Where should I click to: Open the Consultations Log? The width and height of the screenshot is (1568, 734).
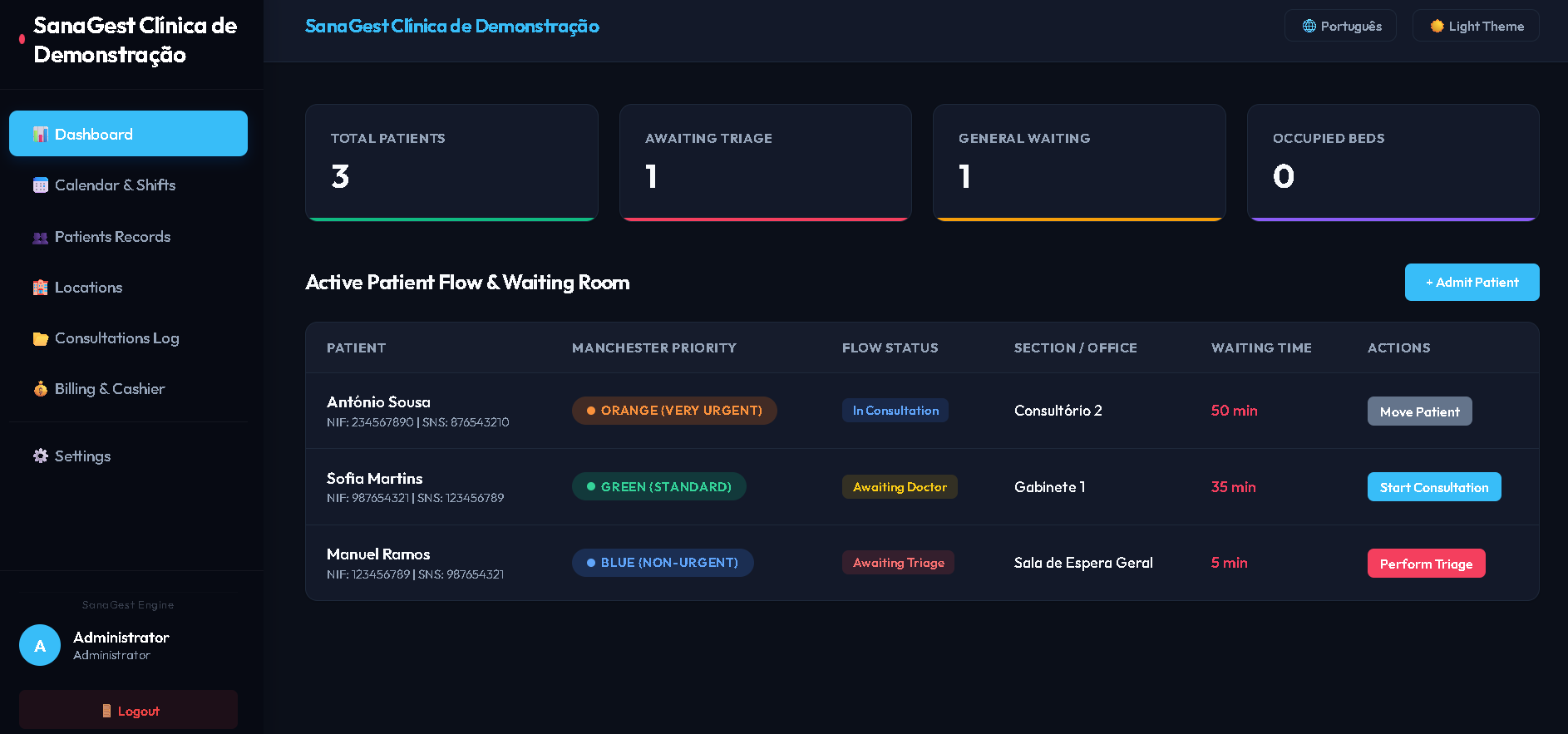pos(128,338)
